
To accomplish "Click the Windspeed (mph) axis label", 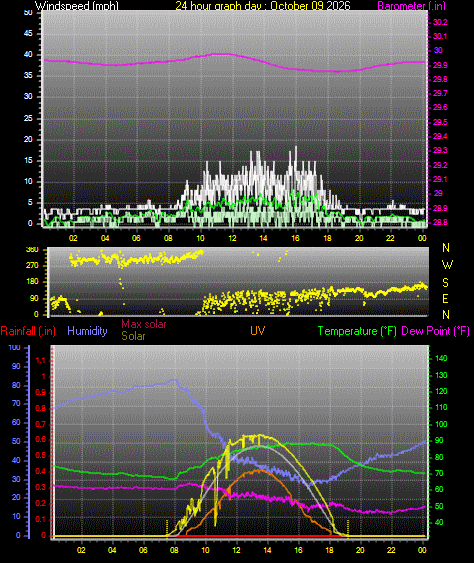I will 76,6.
